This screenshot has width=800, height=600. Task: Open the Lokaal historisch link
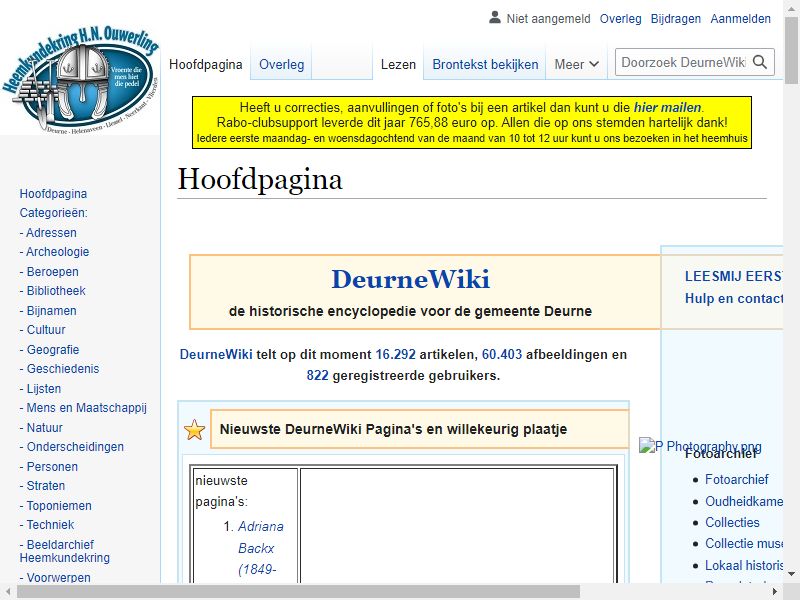[744, 566]
